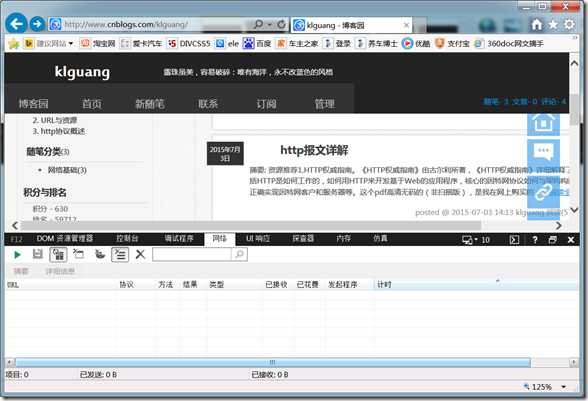
Task: Clear browser cache icon in network toolbar
Action: 78,254
